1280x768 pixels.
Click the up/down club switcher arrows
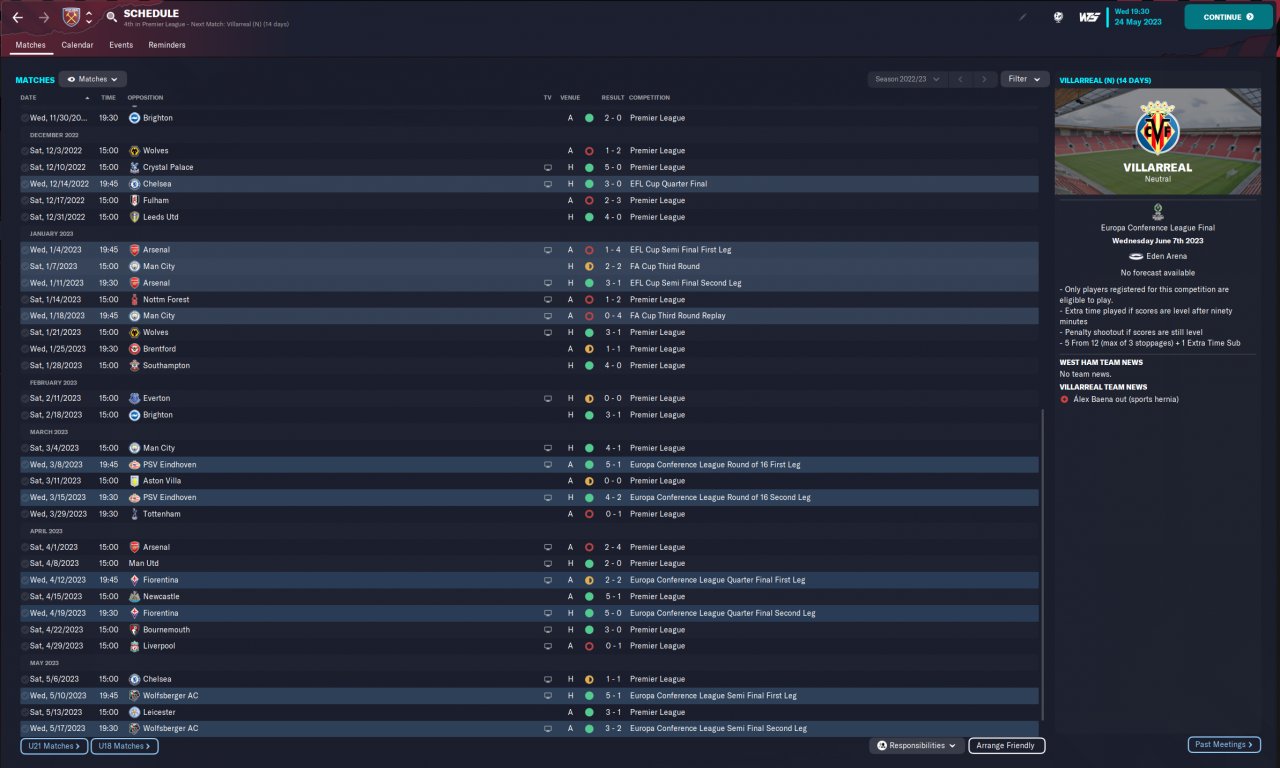click(x=89, y=17)
